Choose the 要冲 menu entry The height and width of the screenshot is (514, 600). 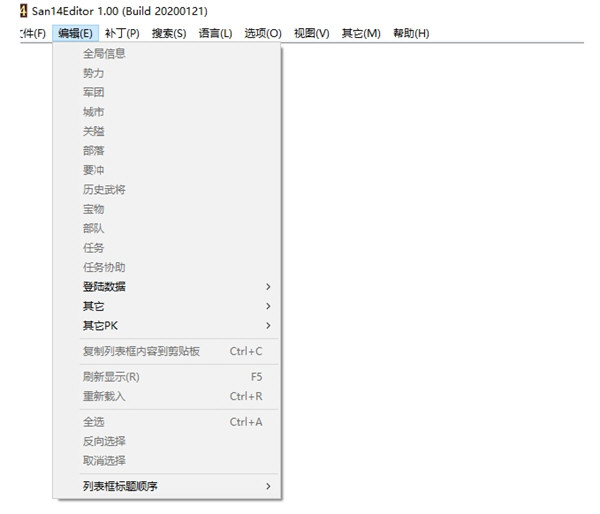click(167, 170)
